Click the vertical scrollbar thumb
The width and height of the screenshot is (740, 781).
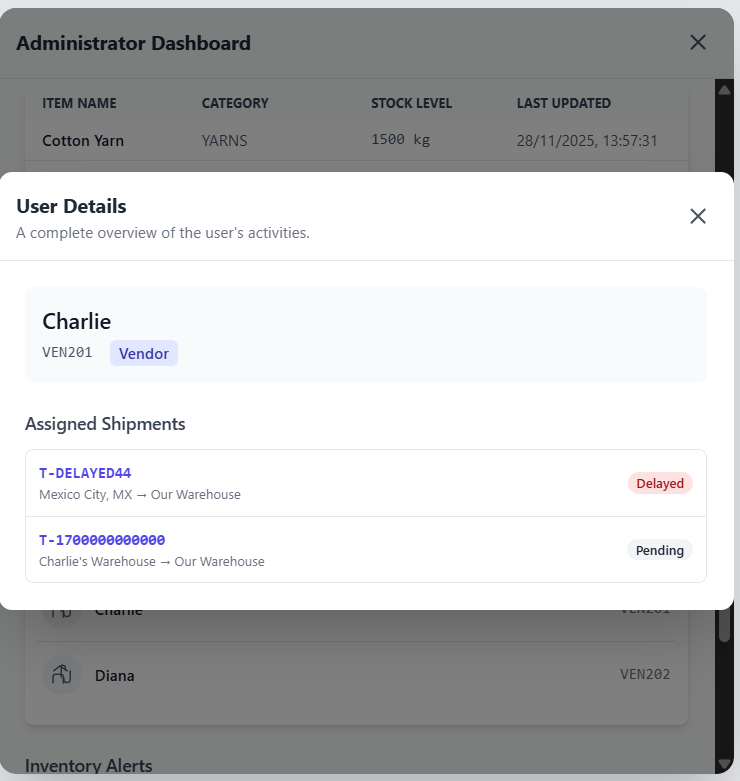tap(724, 622)
